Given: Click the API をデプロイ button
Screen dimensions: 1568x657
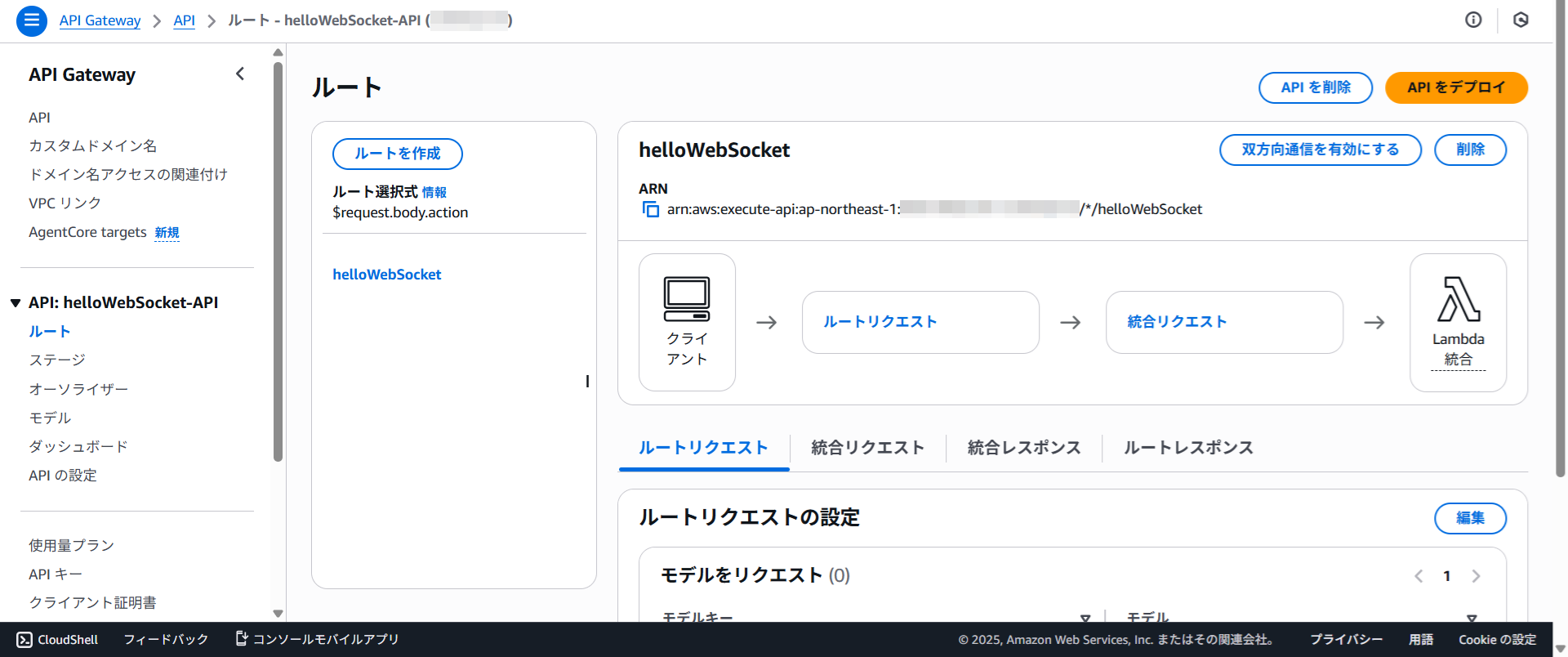Looking at the screenshot, I should pyautogui.click(x=1455, y=87).
